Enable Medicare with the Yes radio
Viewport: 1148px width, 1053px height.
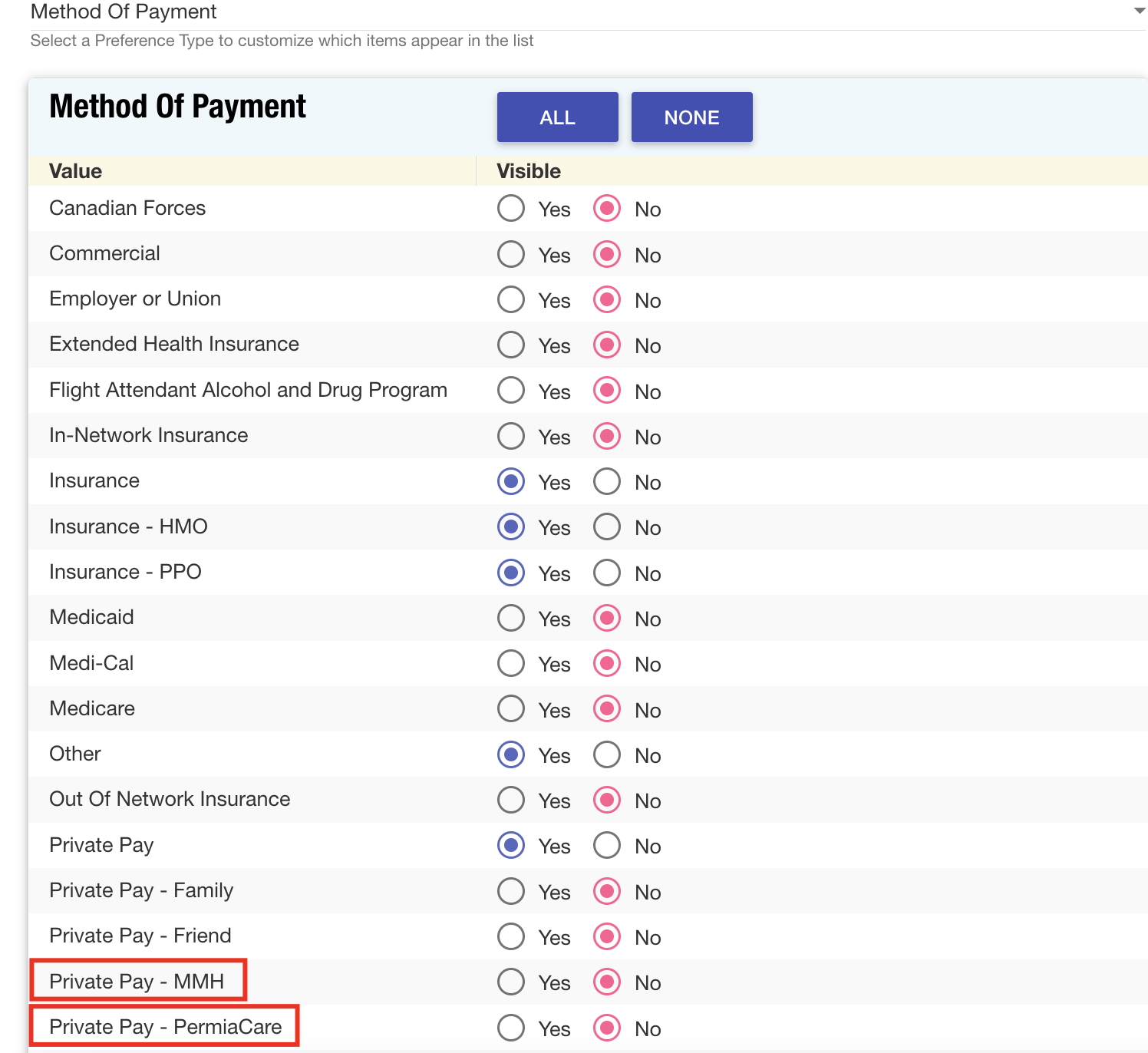coord(511,709)
